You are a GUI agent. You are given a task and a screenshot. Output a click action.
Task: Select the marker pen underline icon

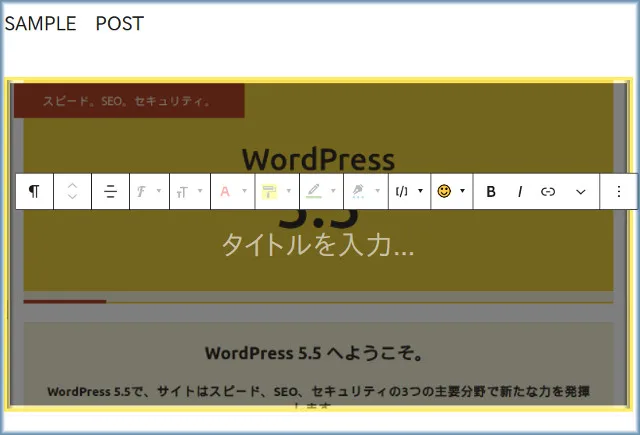click(313, 191)
